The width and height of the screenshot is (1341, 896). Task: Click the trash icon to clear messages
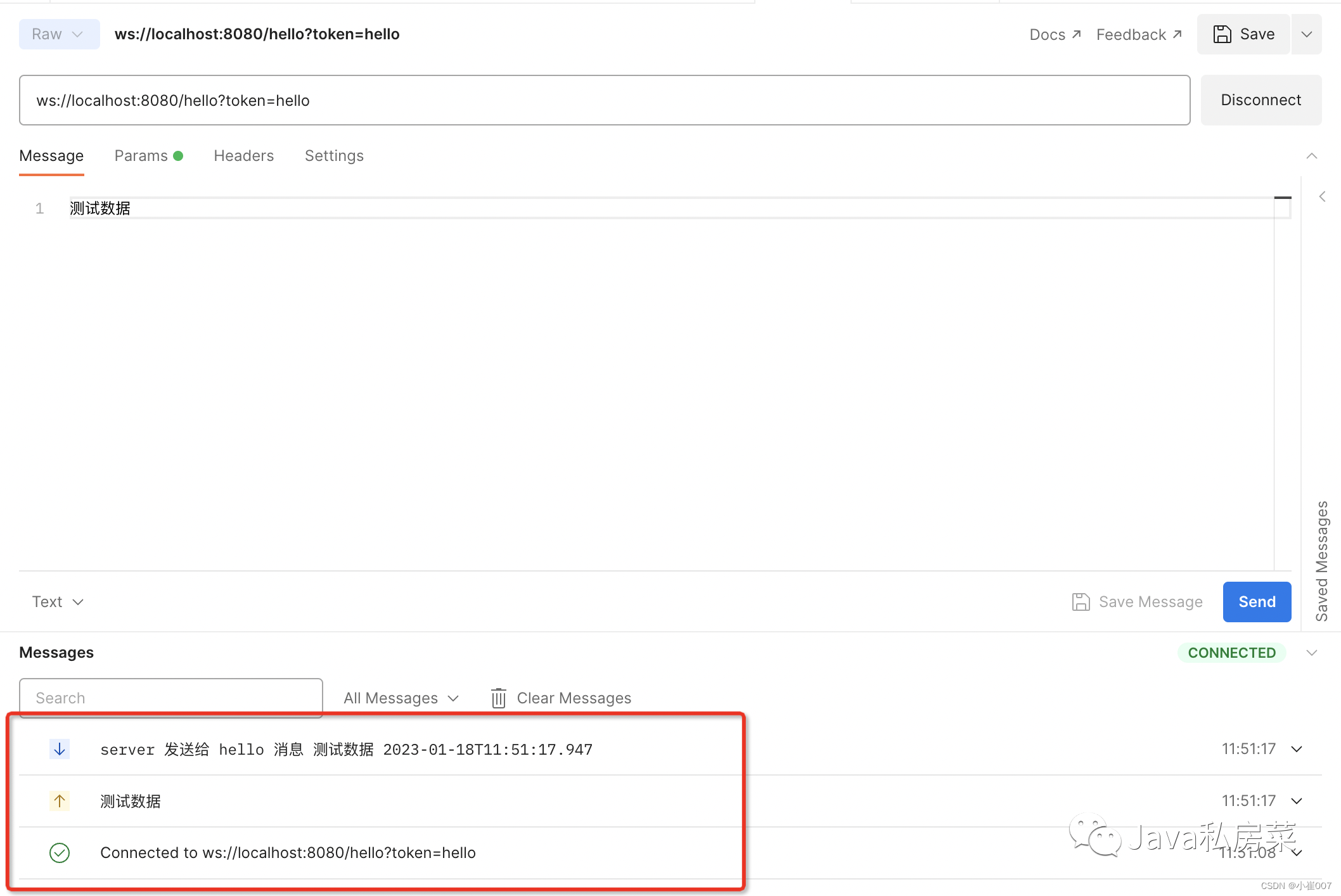coord(498,698)
